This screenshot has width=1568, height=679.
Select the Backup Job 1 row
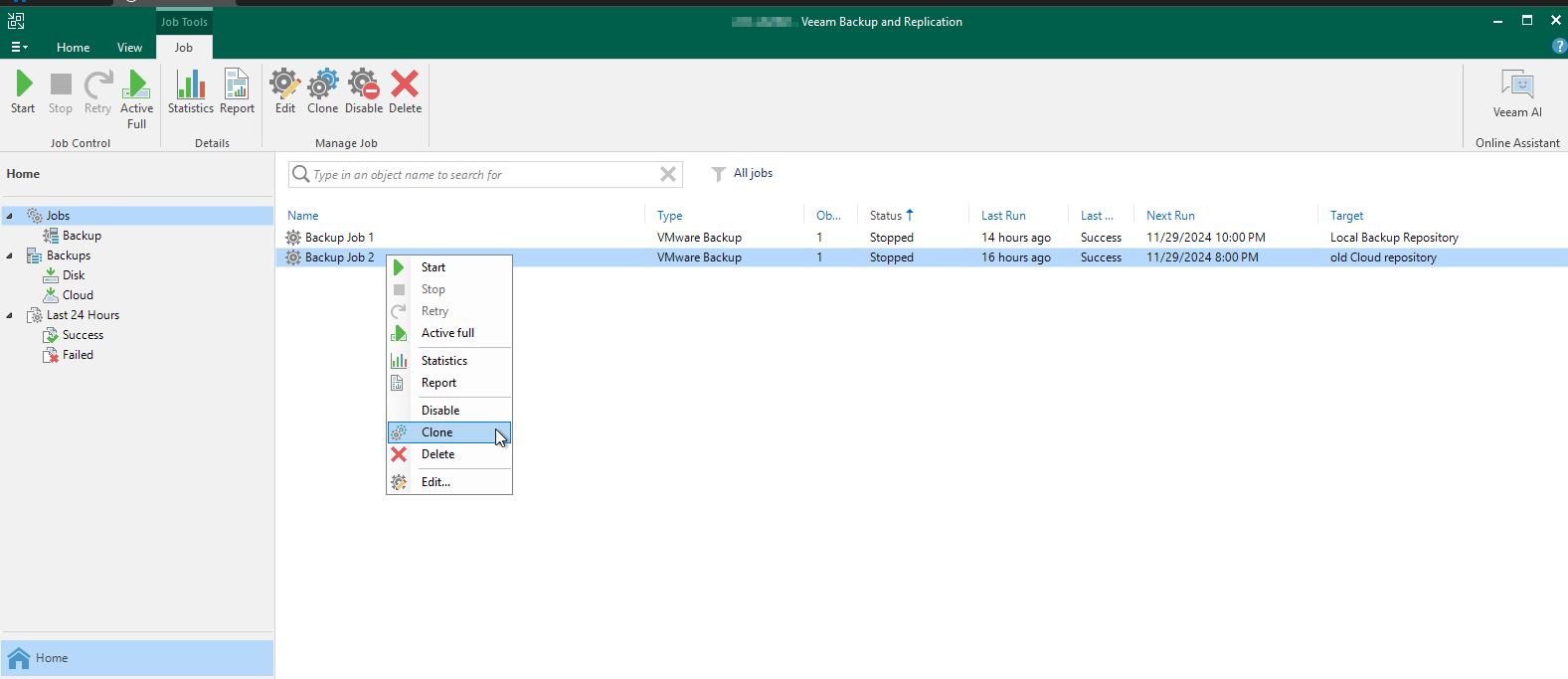click(x=922, y=238)
